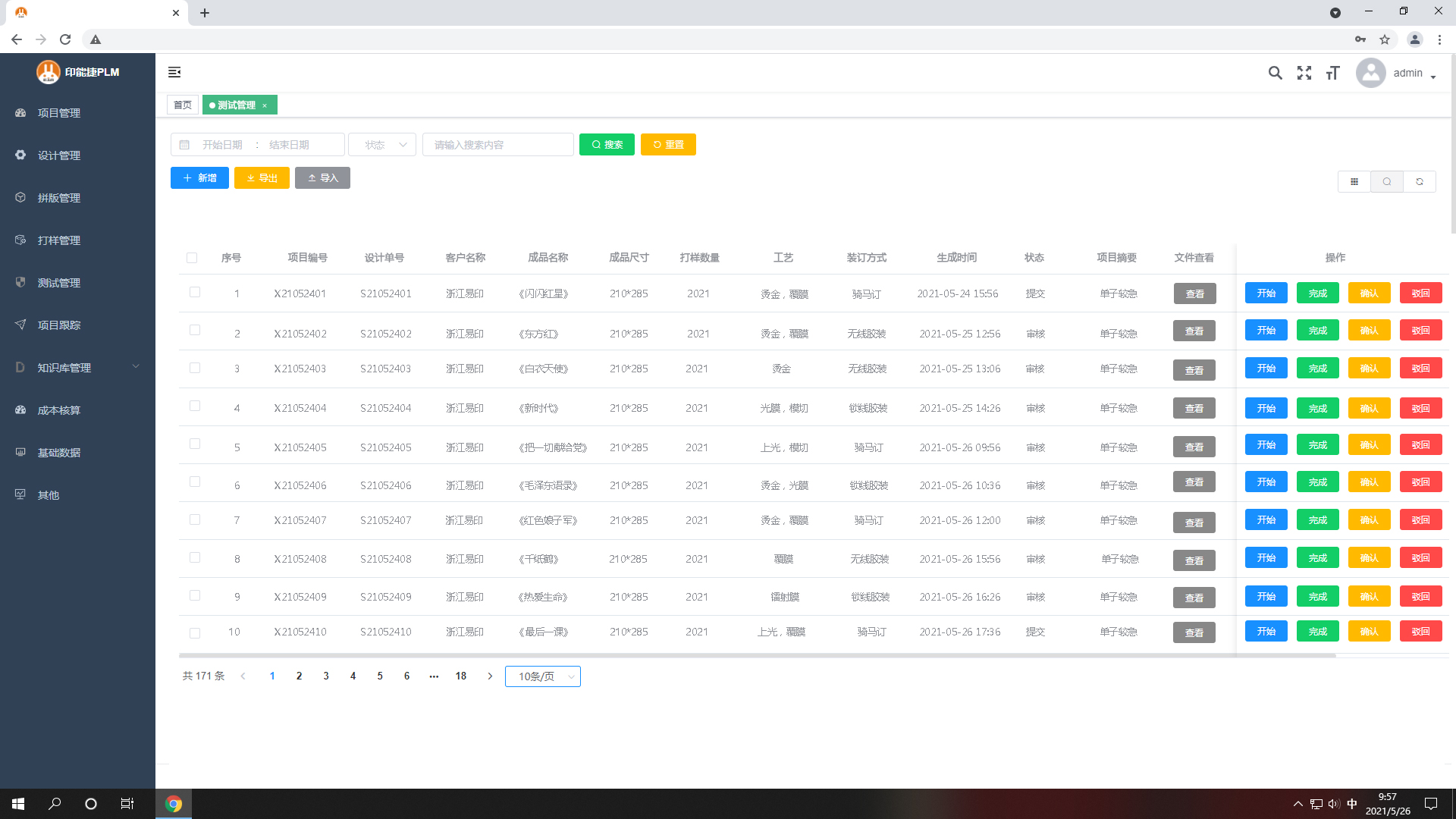Click the 请输入搜索内容 search input field
The width and height of the screenshot is (1456, 819).
pyautogui.click(x=498, y=145)
